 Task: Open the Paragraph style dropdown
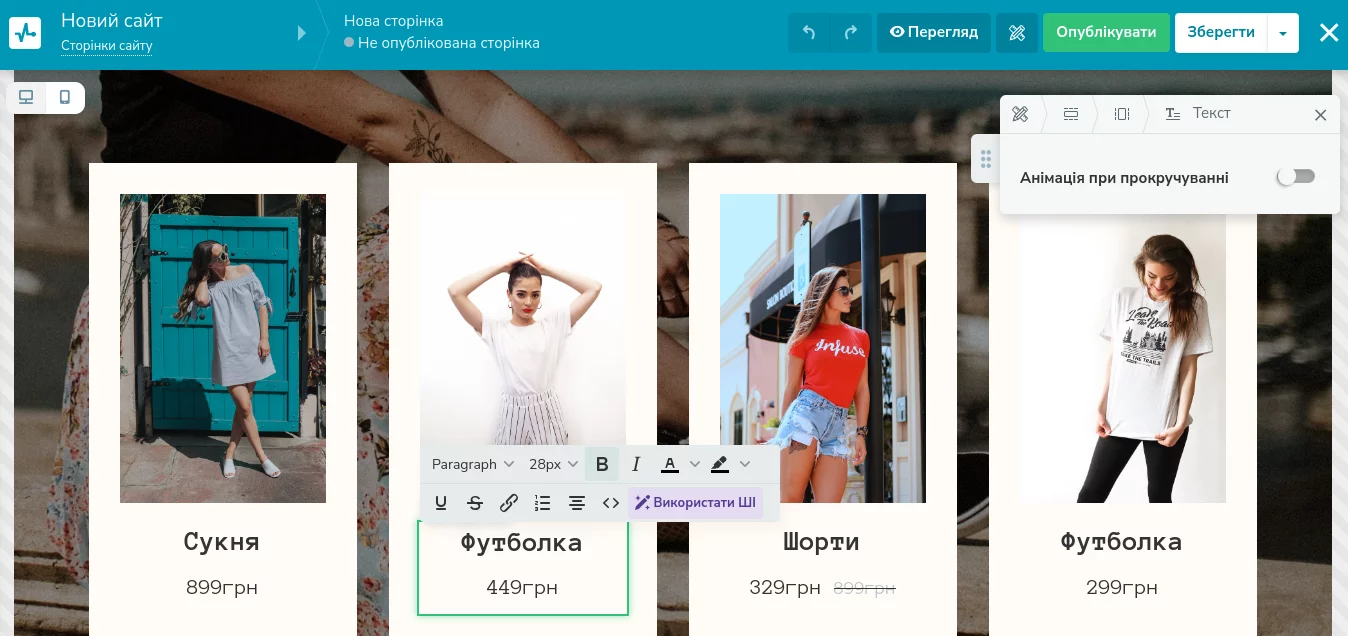click(x=473, y=464)
